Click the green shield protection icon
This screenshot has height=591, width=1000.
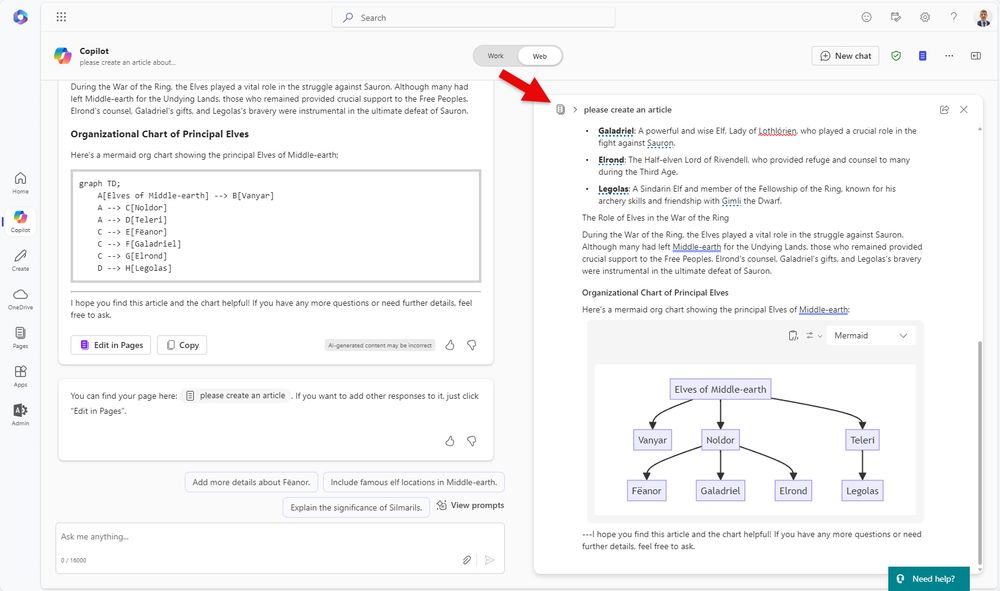[896, 56]
